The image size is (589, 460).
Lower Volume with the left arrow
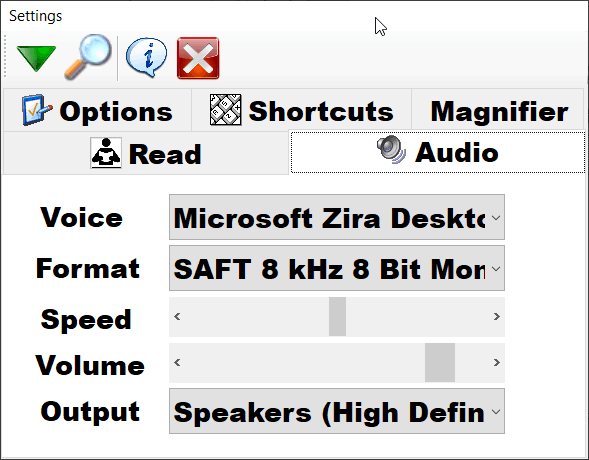pyautogui.click(x=177, y=362)
